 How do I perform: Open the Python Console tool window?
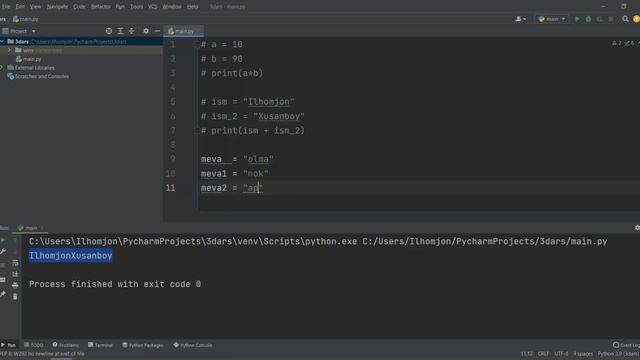click(x=193, y=345)
